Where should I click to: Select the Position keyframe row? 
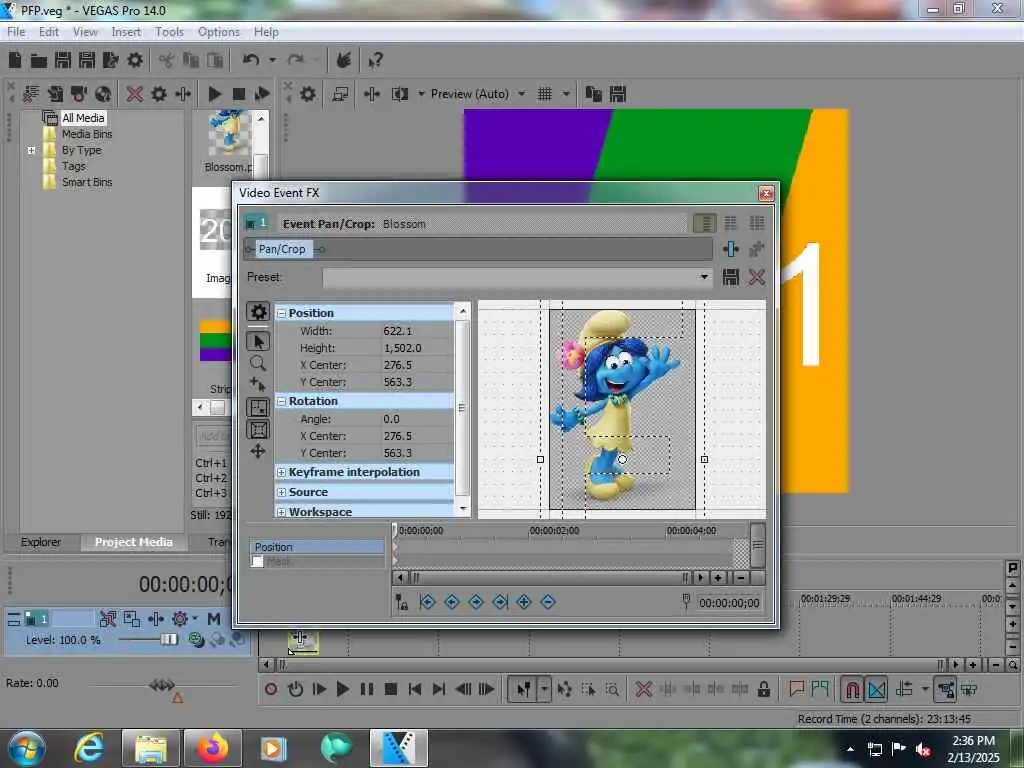(x=317, y=547)
